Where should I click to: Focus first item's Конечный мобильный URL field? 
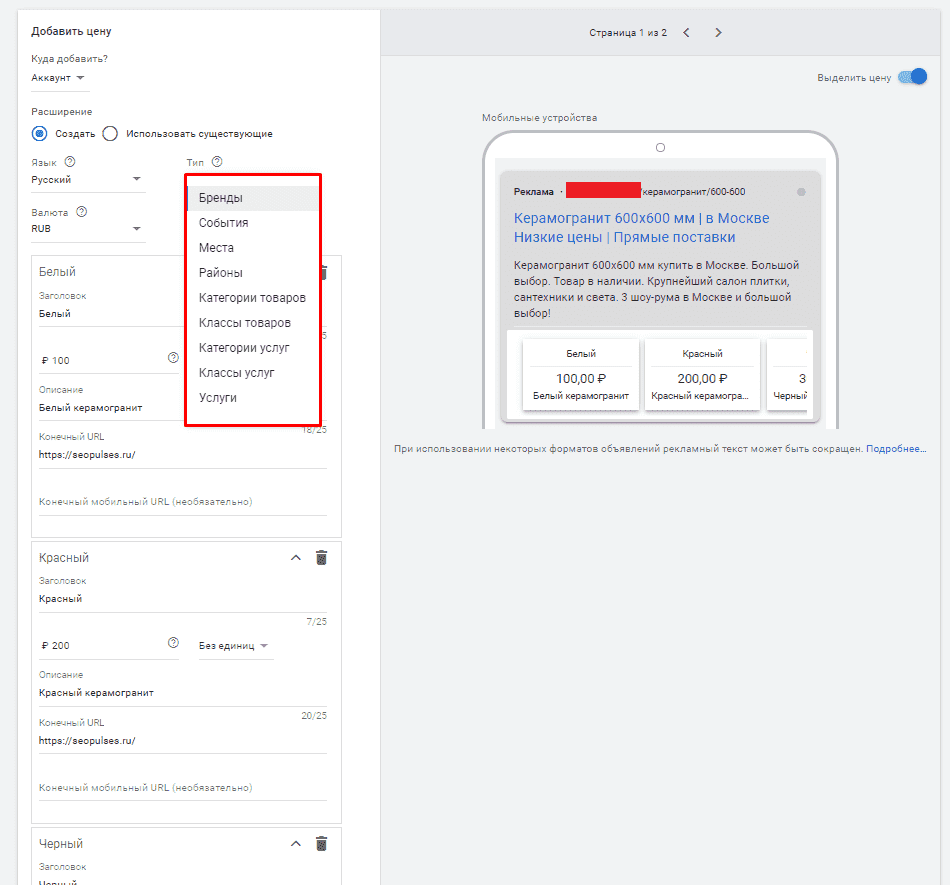182,502
